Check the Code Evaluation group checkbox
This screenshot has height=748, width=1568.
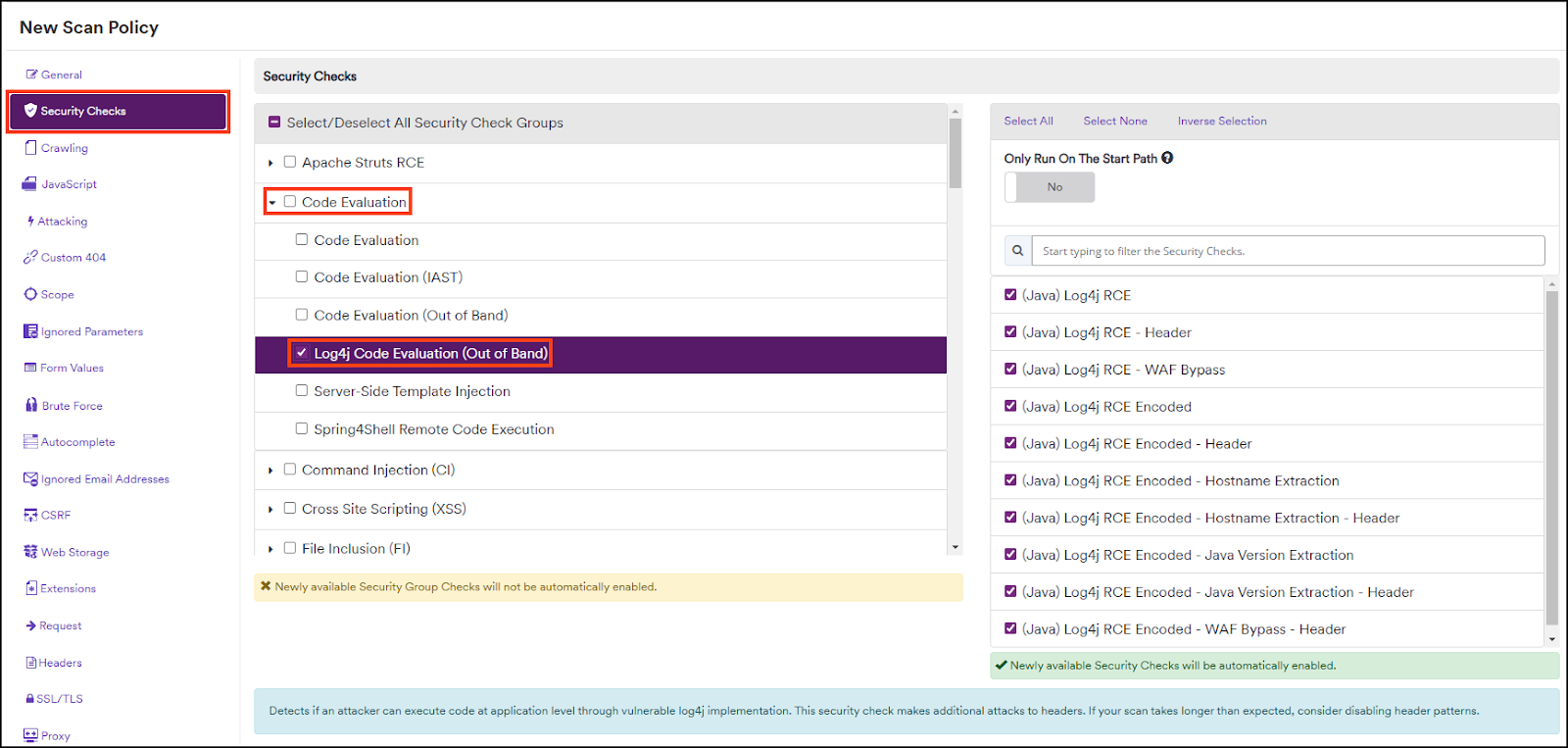pyautogui.click(x=290, y=201)
